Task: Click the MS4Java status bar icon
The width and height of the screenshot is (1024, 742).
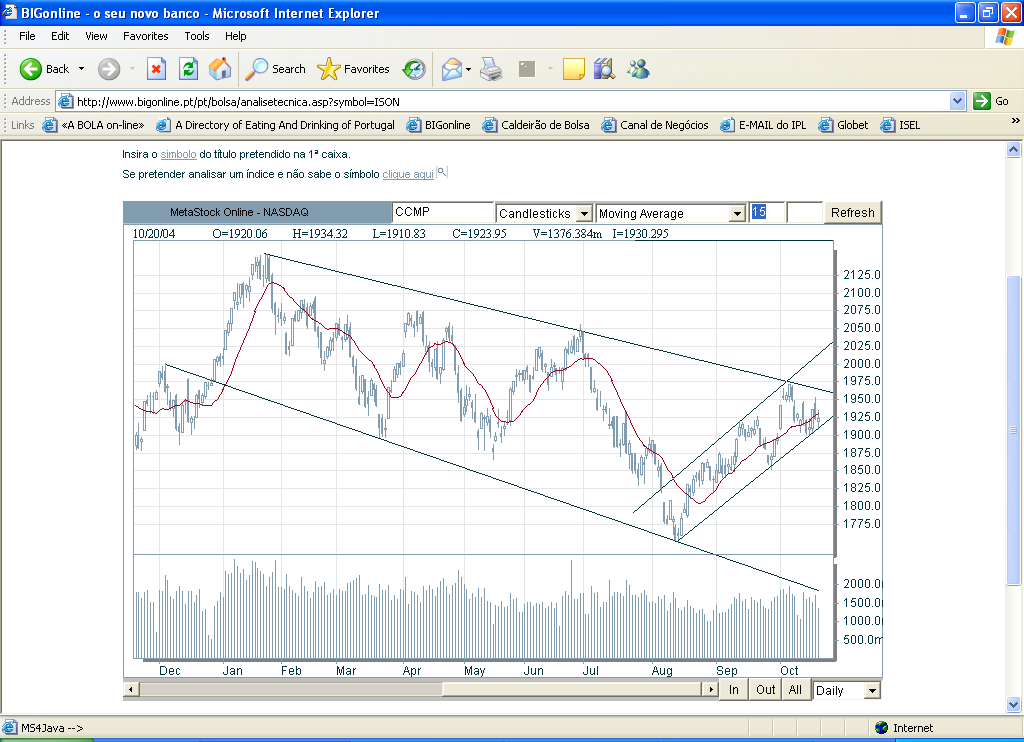Action: (x=9, y=727)
